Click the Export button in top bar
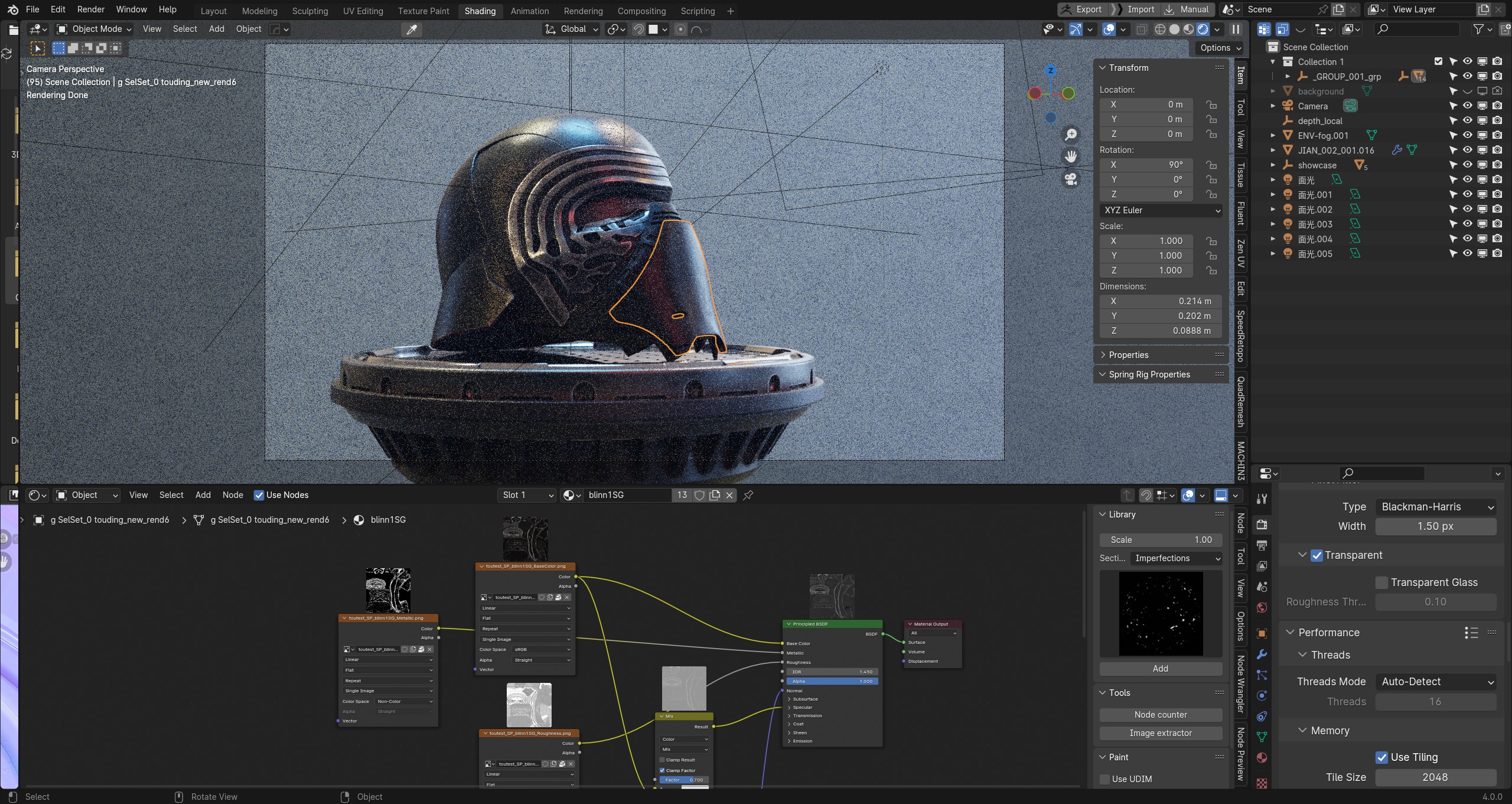This screenshot has height=804, width=1512. tap(1082, 9)
